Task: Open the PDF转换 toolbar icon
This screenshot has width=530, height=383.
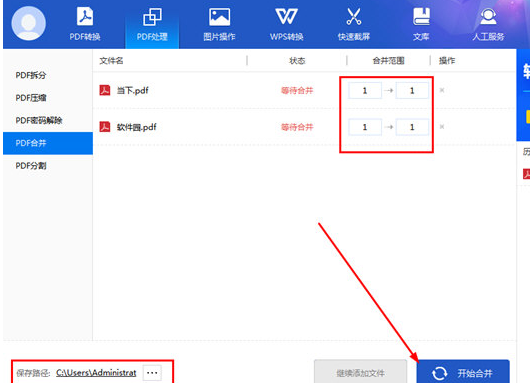Action: point(85,24)
